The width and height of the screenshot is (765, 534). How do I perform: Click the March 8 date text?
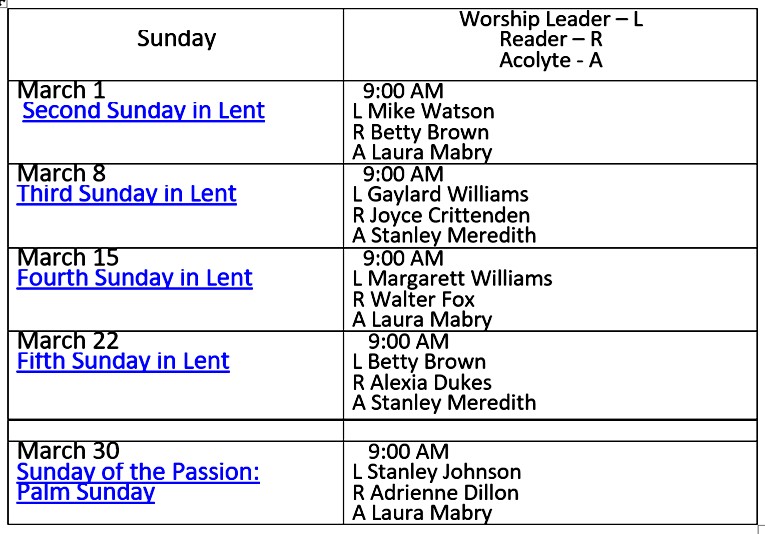tap(62, 174)
